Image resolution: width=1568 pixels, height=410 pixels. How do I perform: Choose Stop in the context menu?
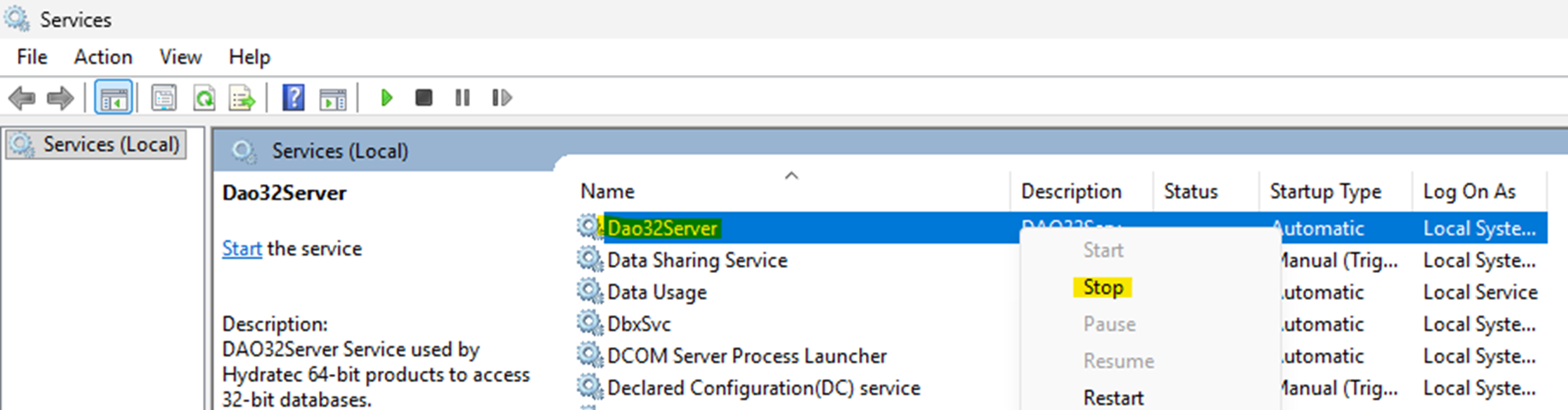(1102, 288)
